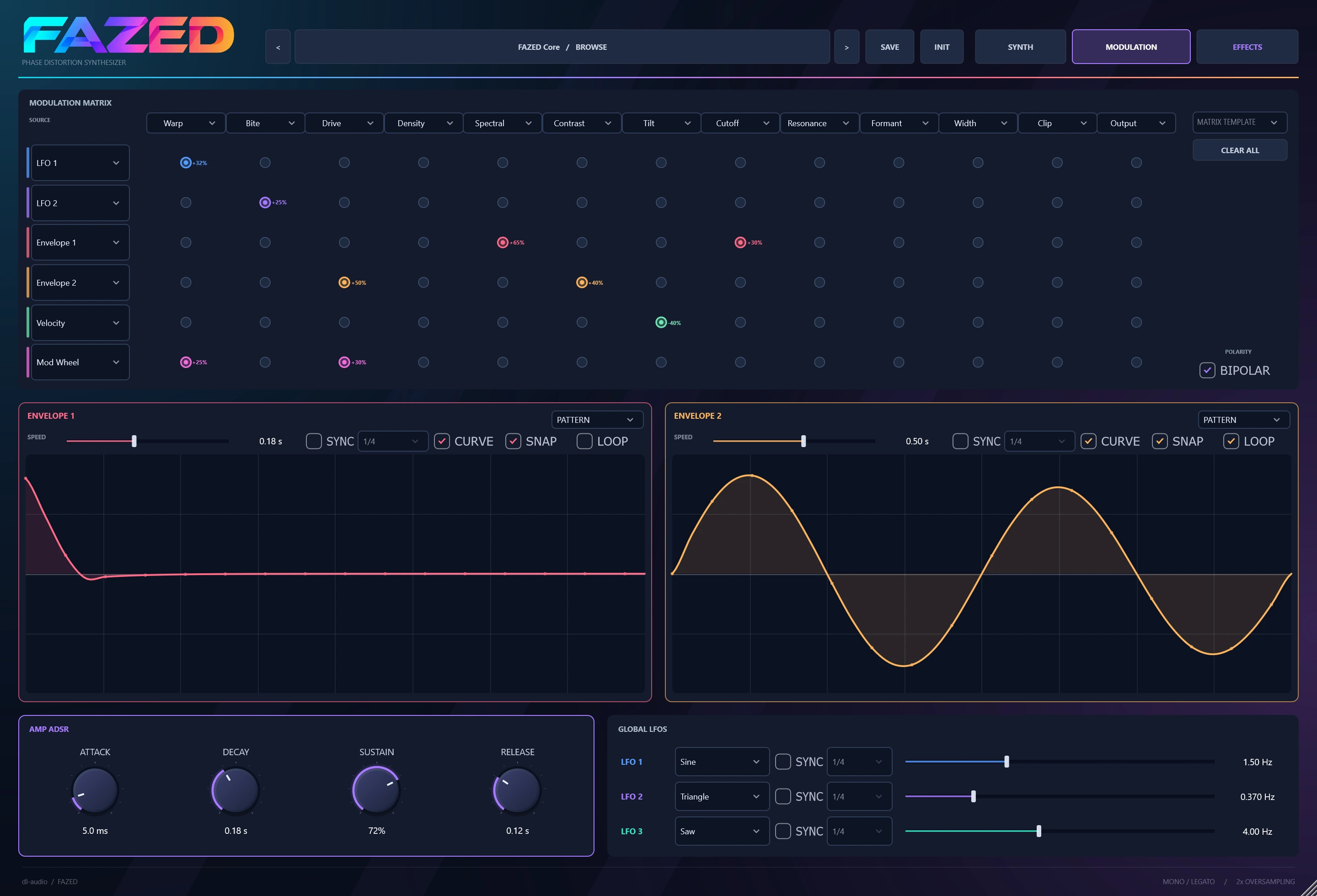Viewport: 1317px width, 896px height.
Task: Click the Envelope 1 speed slider handle
Action: (x=134, y=441)
